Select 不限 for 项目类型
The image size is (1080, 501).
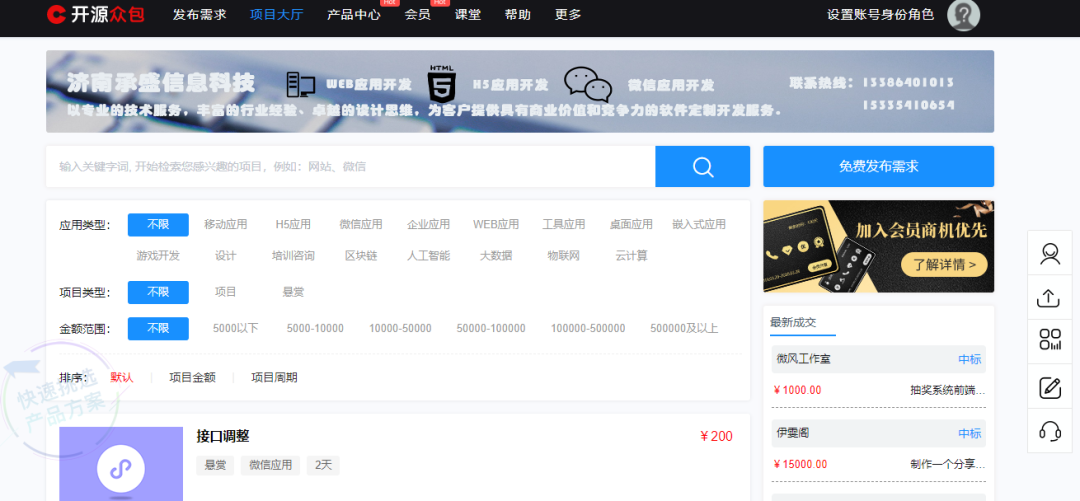click(x=158, y=292)
